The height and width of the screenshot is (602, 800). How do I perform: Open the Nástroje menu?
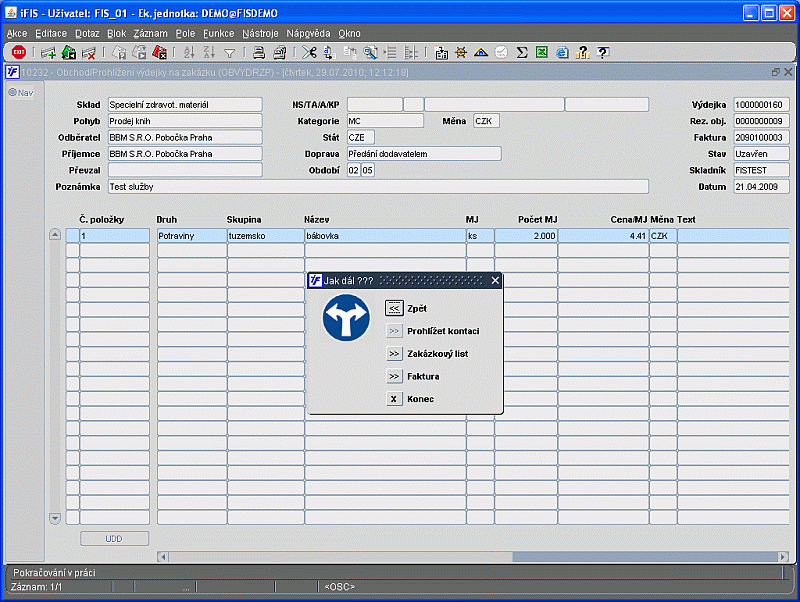pyautogui.click(x=261, y=33)
